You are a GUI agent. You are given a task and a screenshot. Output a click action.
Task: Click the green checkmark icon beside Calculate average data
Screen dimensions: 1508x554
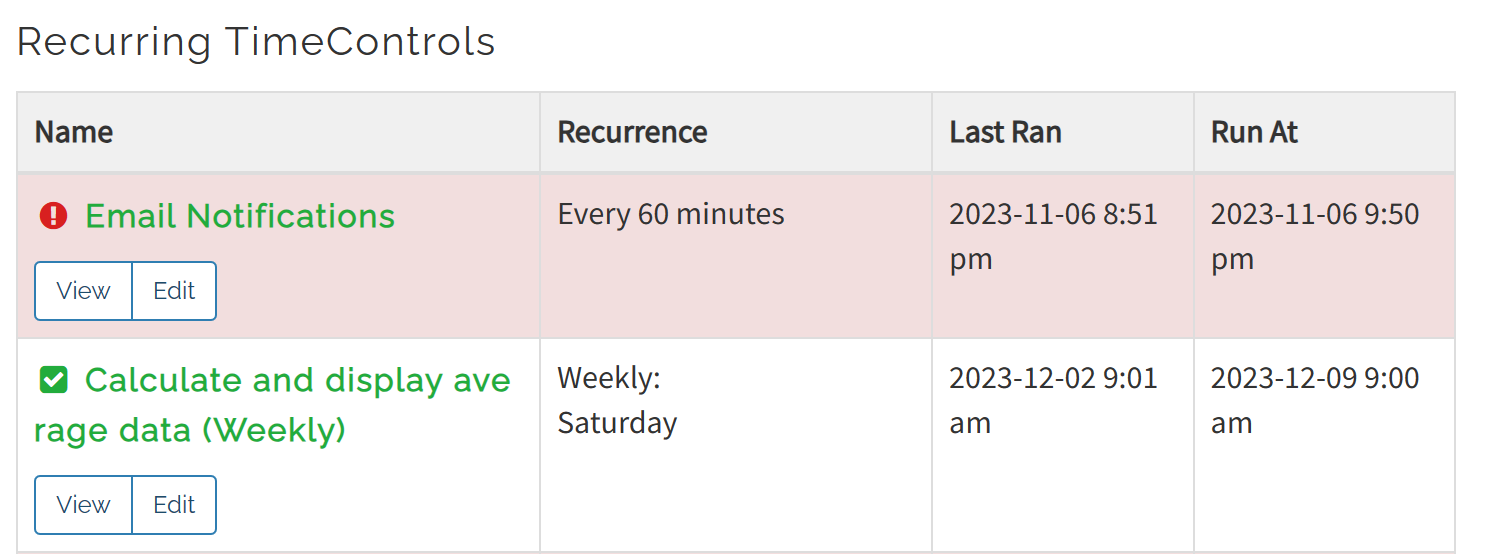[x=53, y=380]
